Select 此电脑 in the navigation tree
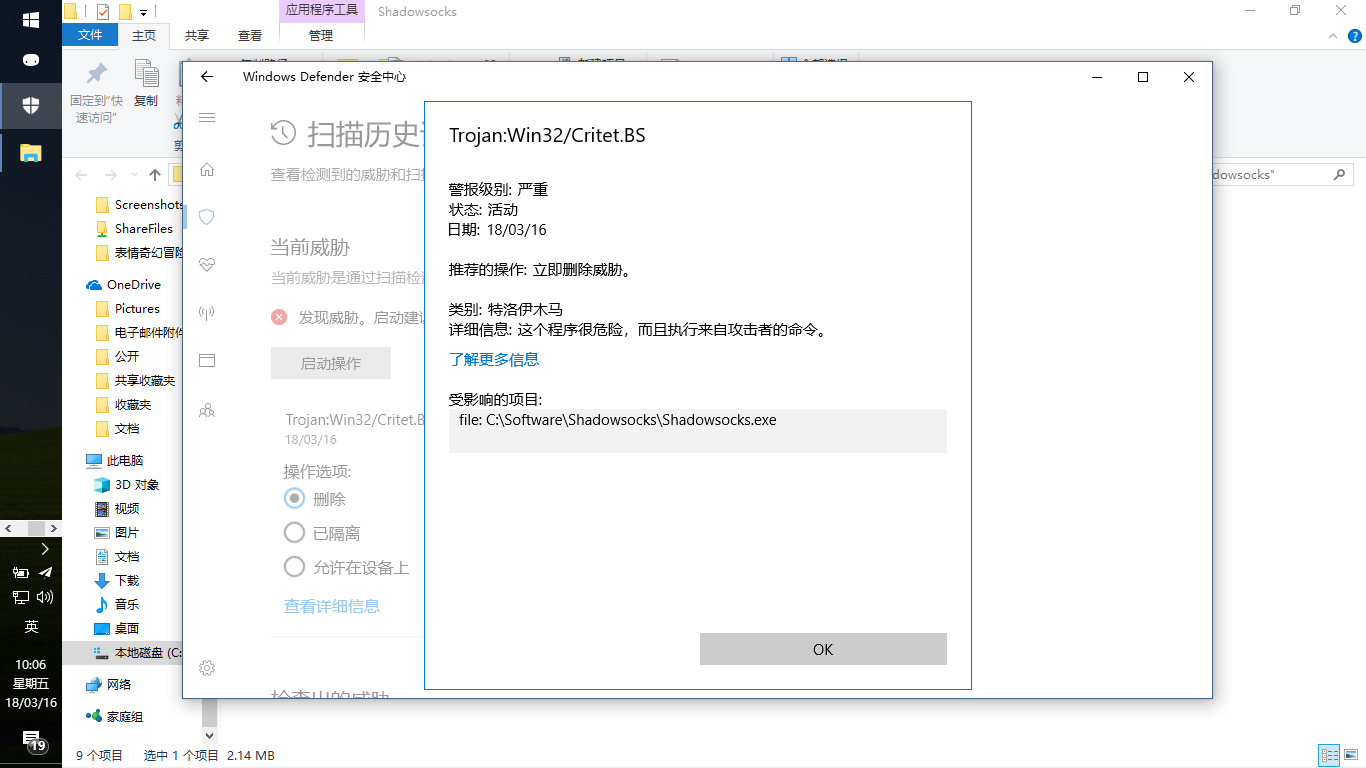The image size is (1366, 768). 115,460
